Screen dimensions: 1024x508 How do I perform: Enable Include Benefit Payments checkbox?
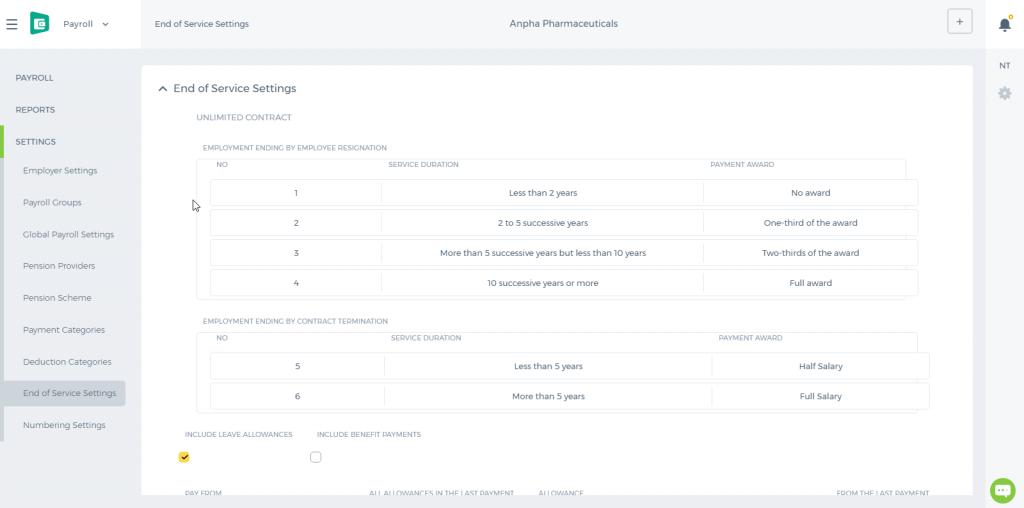(315, 457)
